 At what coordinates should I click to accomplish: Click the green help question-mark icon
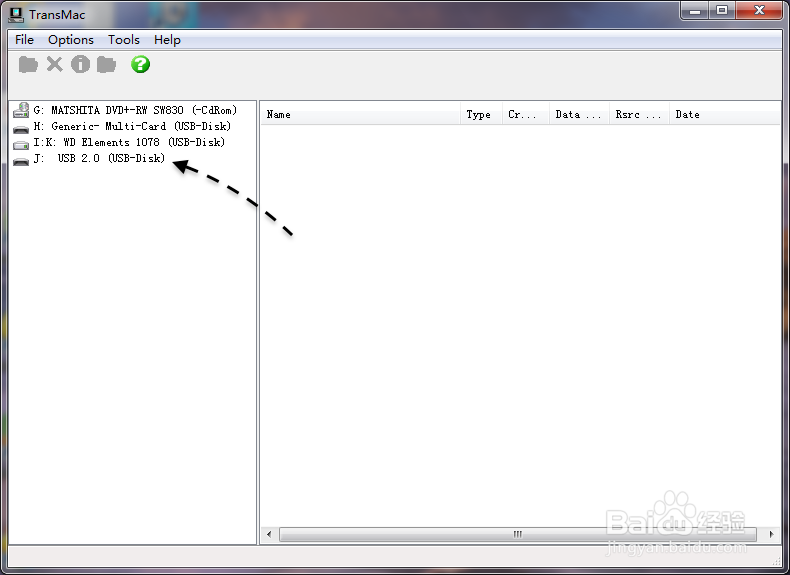click(x=141, y=65)
